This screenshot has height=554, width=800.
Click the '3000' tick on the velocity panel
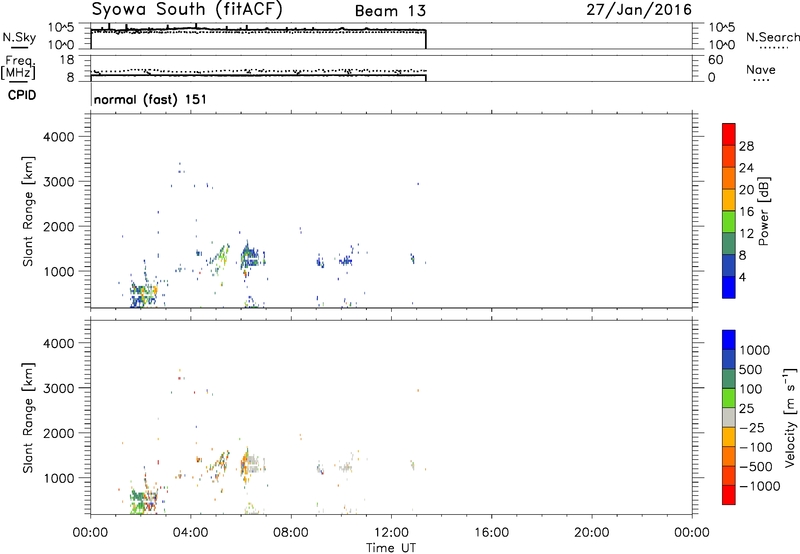58,388
